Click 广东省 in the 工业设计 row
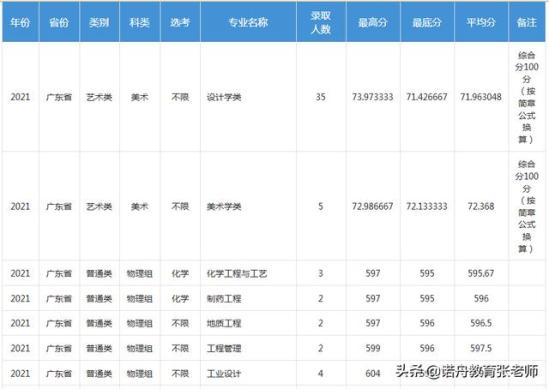The height and width of the screenshot is (389, 549). pos(59,374)
